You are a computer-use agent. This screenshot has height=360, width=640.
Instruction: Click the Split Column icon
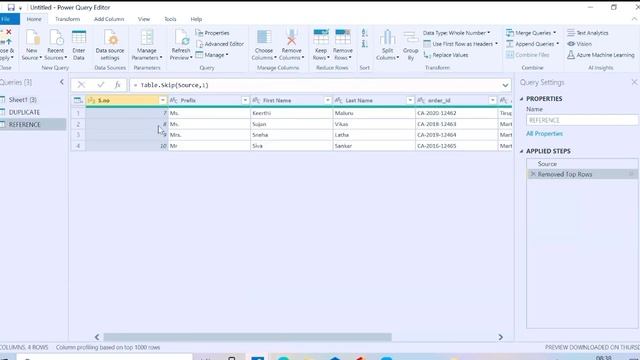pos(387,37)
